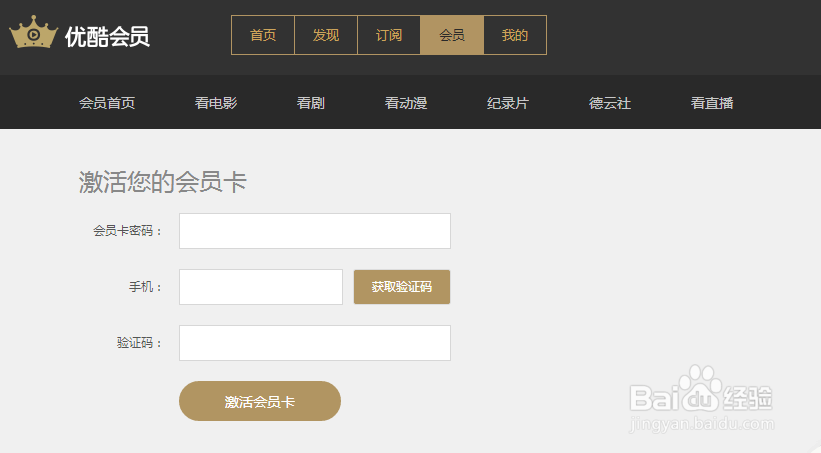The image size is (821, 453).
Task: Click the 优酷会员 title text
Action: click(x=107, y=37)
